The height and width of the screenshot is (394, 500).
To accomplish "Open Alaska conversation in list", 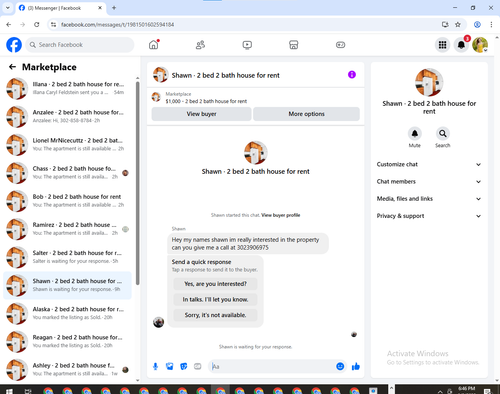I will [68, 313].
